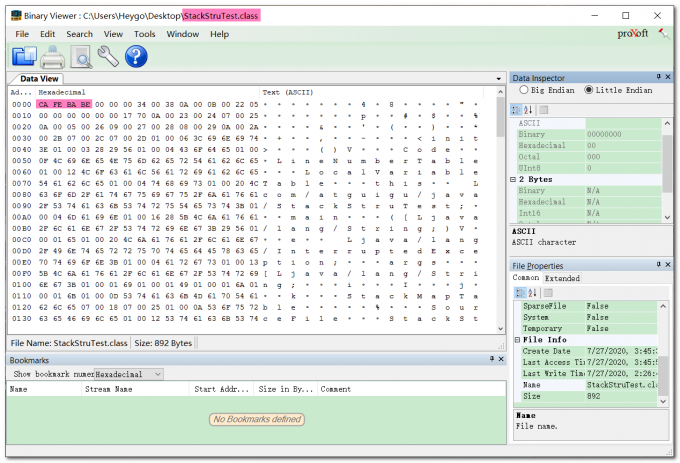Select the Big Endian radio button

click(524, 91)
